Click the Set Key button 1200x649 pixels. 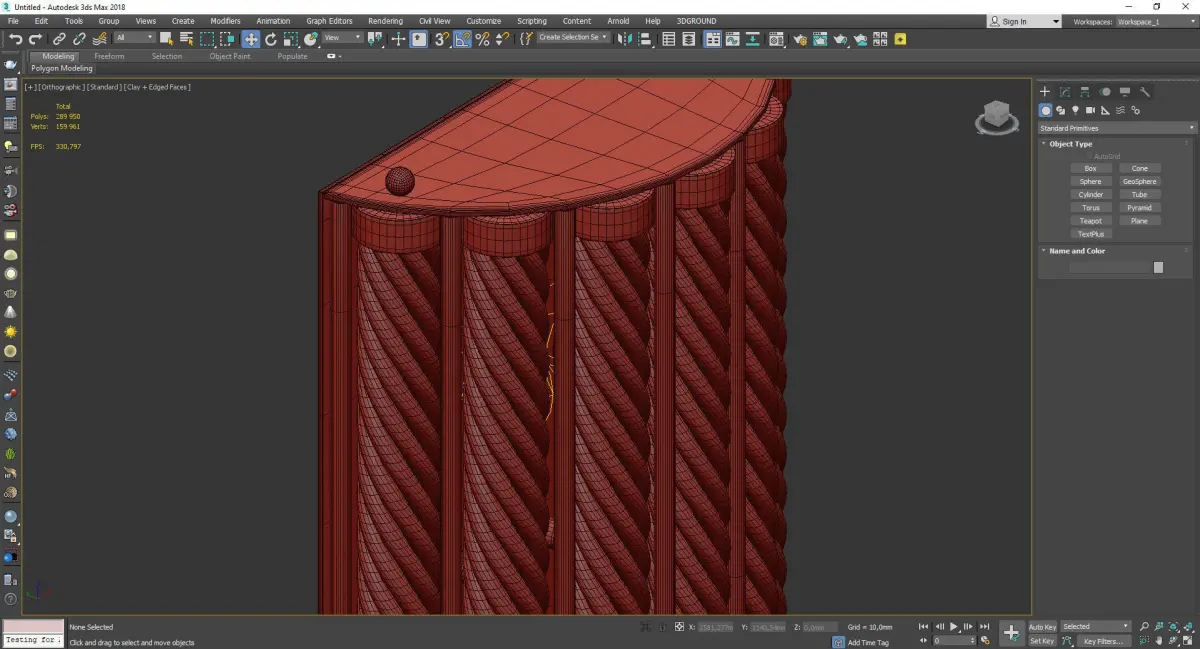point(1042,641)
